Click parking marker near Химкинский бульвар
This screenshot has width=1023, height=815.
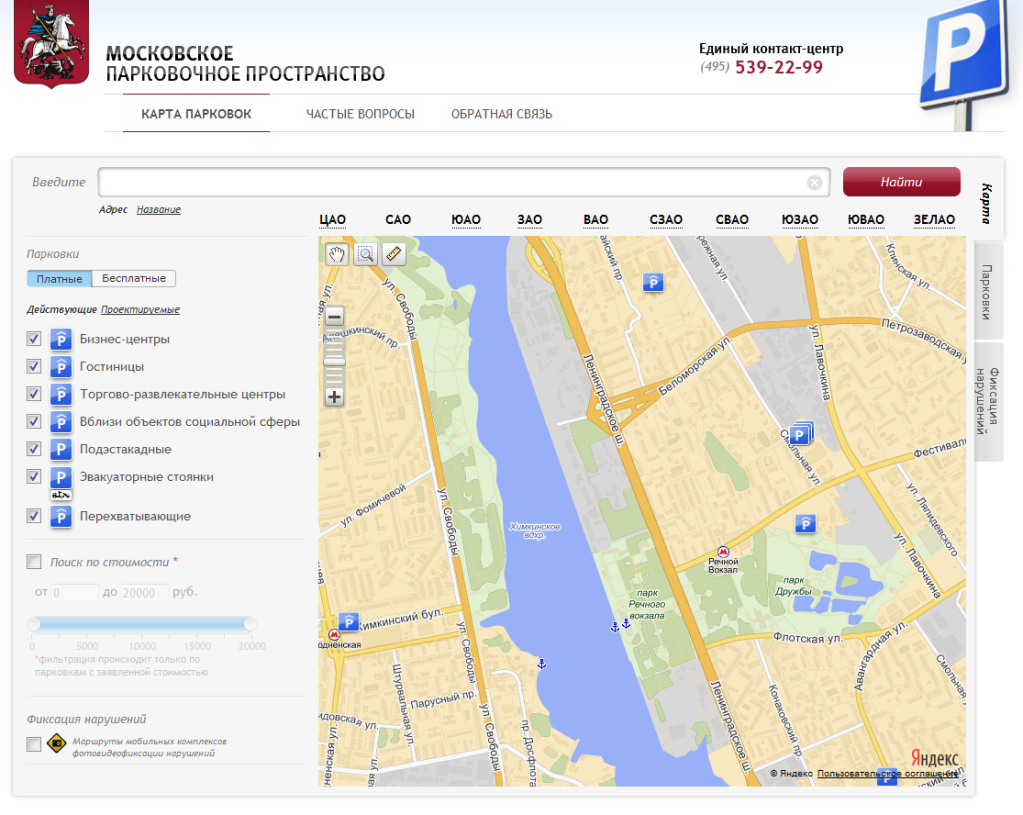(x=349, y=621)
